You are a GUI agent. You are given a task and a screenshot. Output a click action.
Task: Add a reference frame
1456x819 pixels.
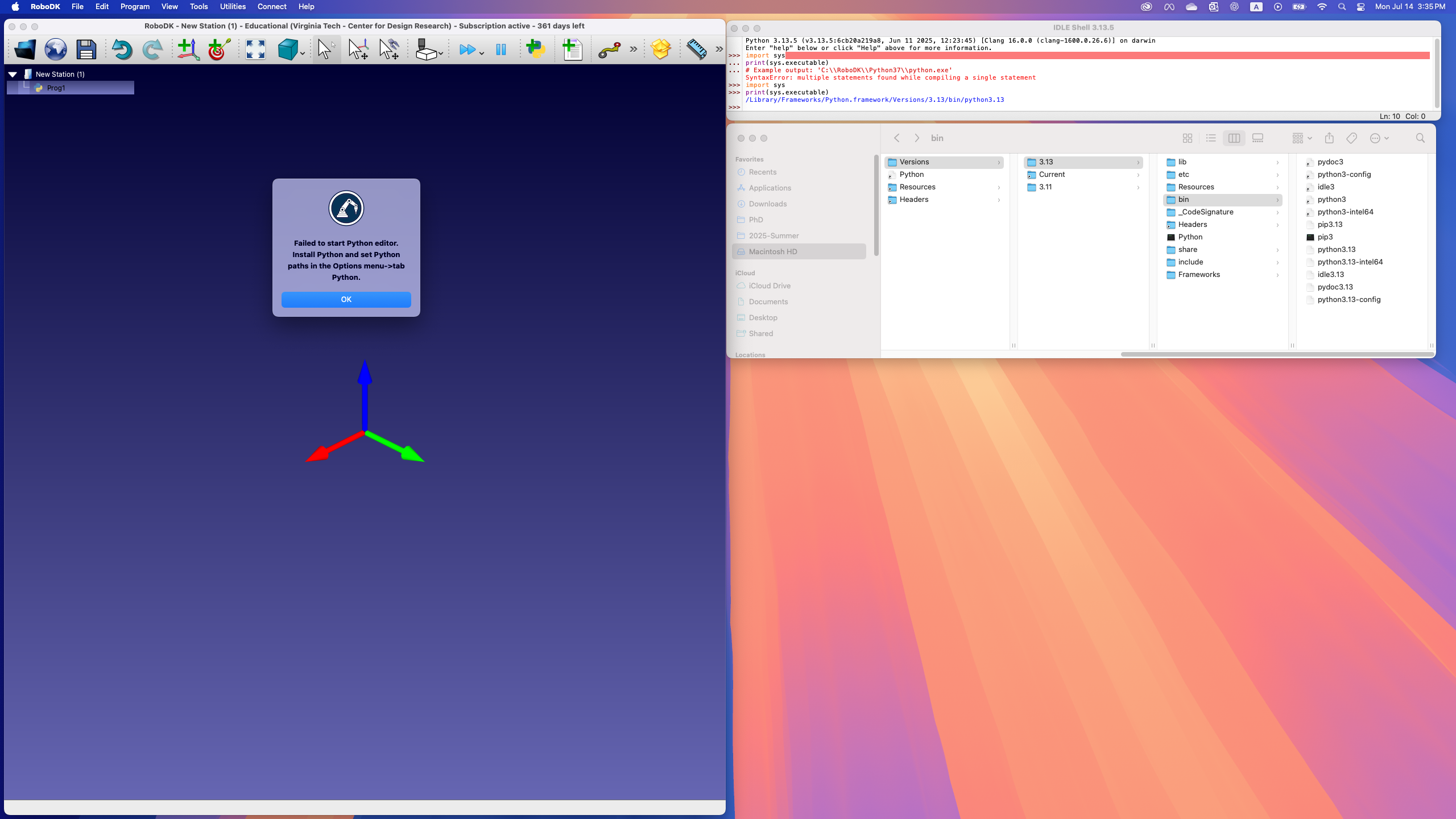(188, 50)
